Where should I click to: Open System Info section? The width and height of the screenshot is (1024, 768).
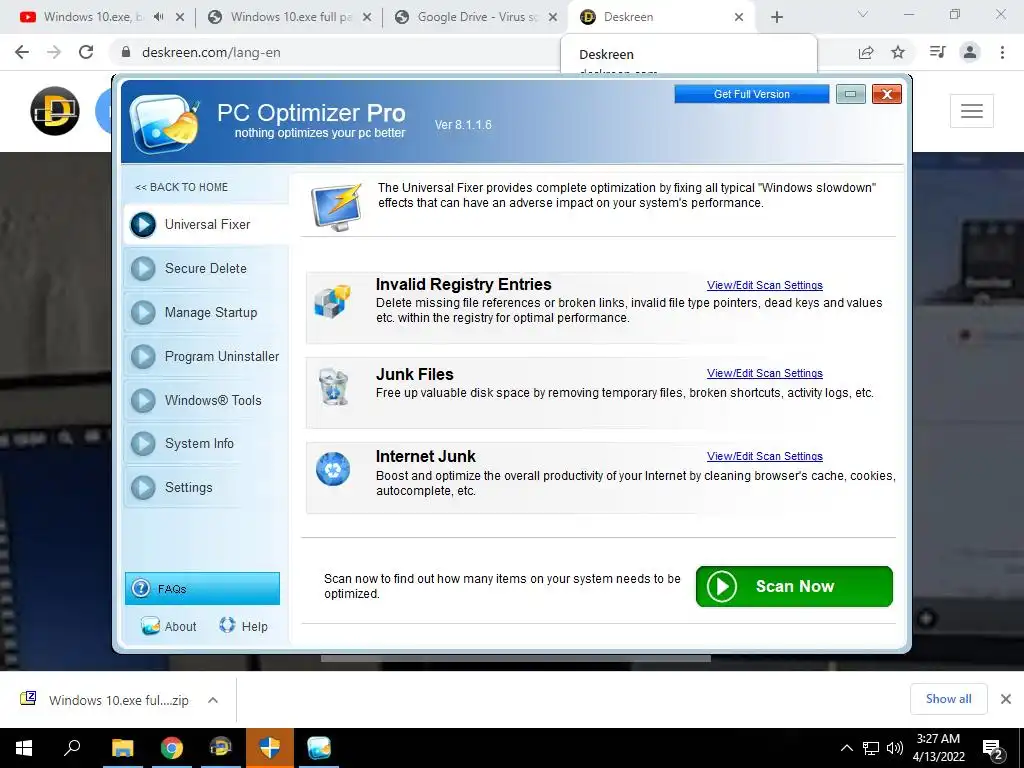pos(206,443)
